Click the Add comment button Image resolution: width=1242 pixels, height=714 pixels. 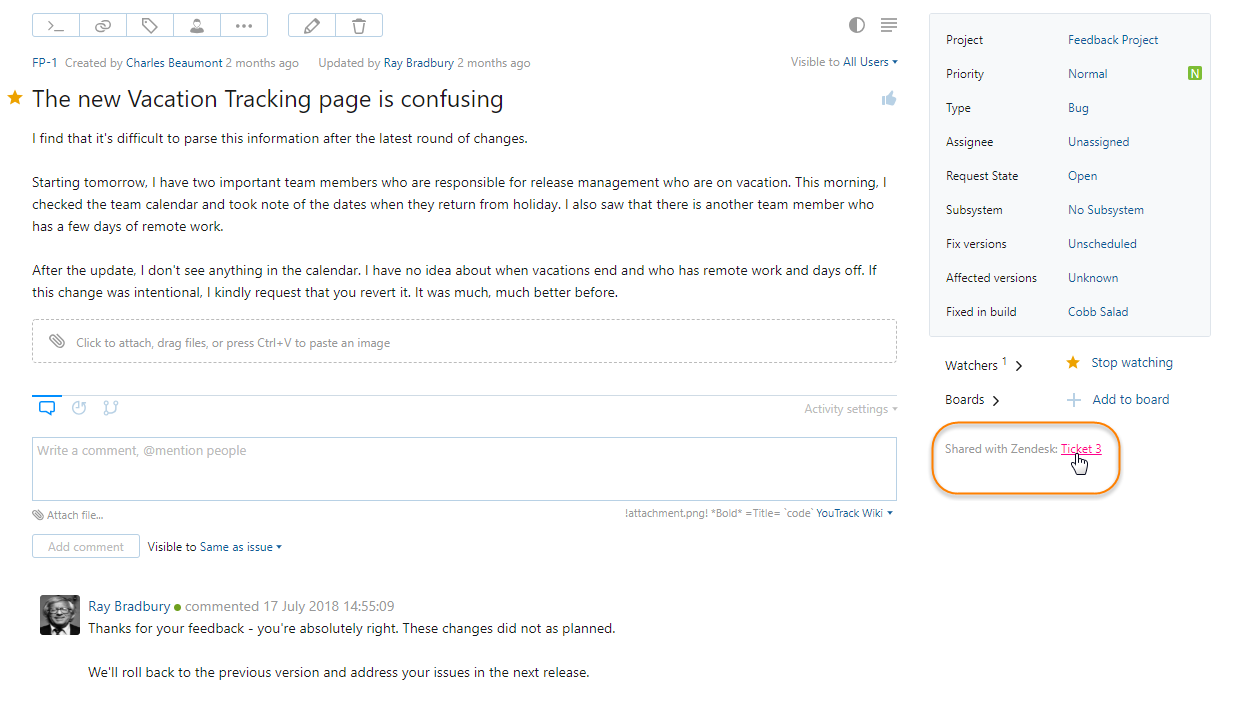click(85, 546)
